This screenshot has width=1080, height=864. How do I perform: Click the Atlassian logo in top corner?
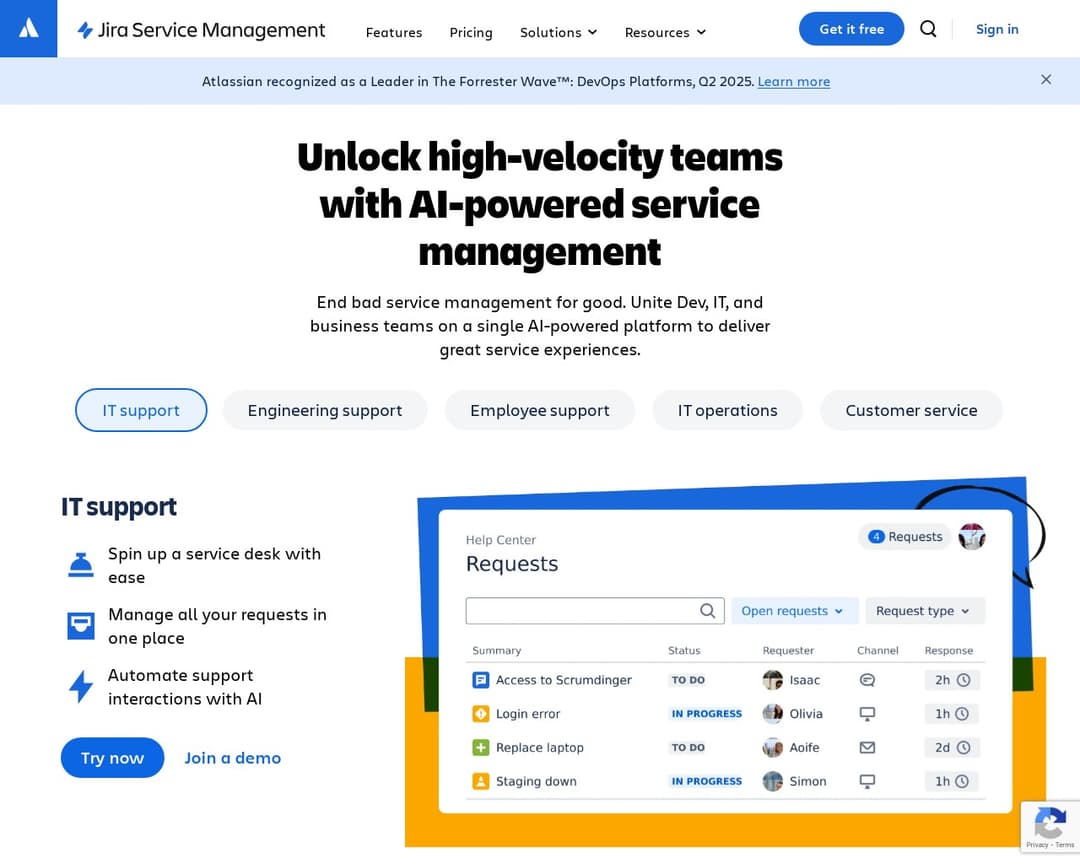[28, 28]
